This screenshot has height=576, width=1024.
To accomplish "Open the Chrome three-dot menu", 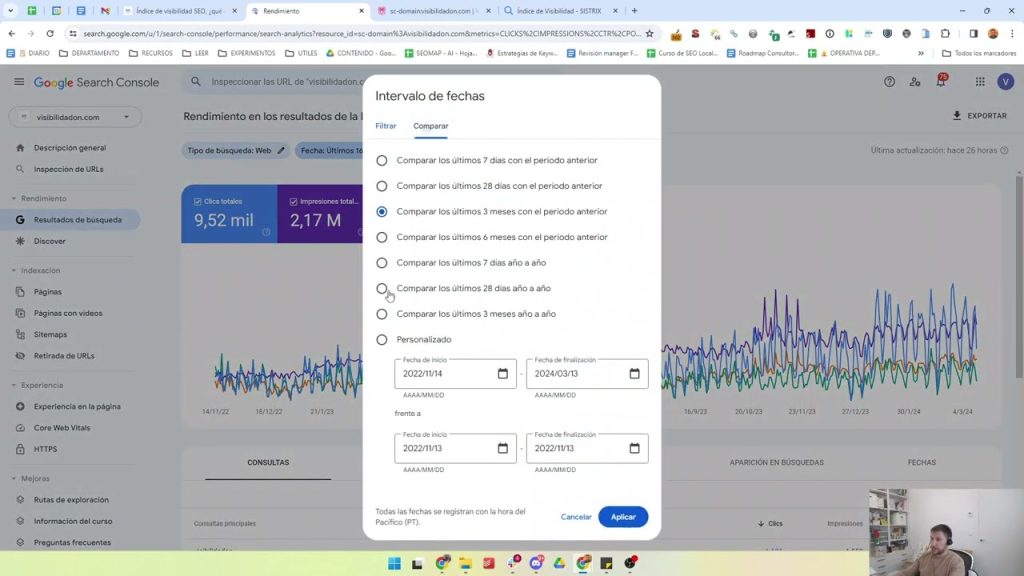I will pyautogui.click(x=1012, y=33).
